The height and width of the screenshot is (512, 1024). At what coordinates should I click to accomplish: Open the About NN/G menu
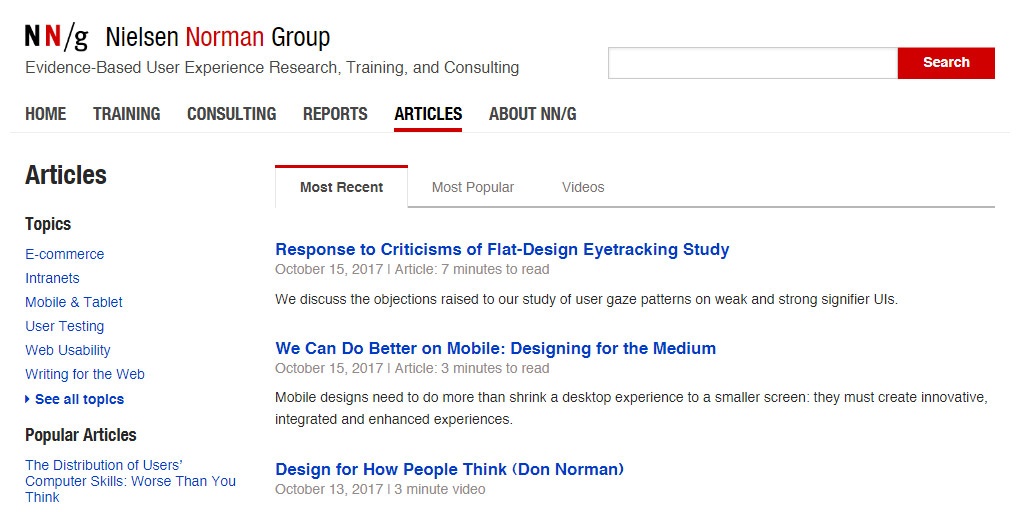click(532, 114)
